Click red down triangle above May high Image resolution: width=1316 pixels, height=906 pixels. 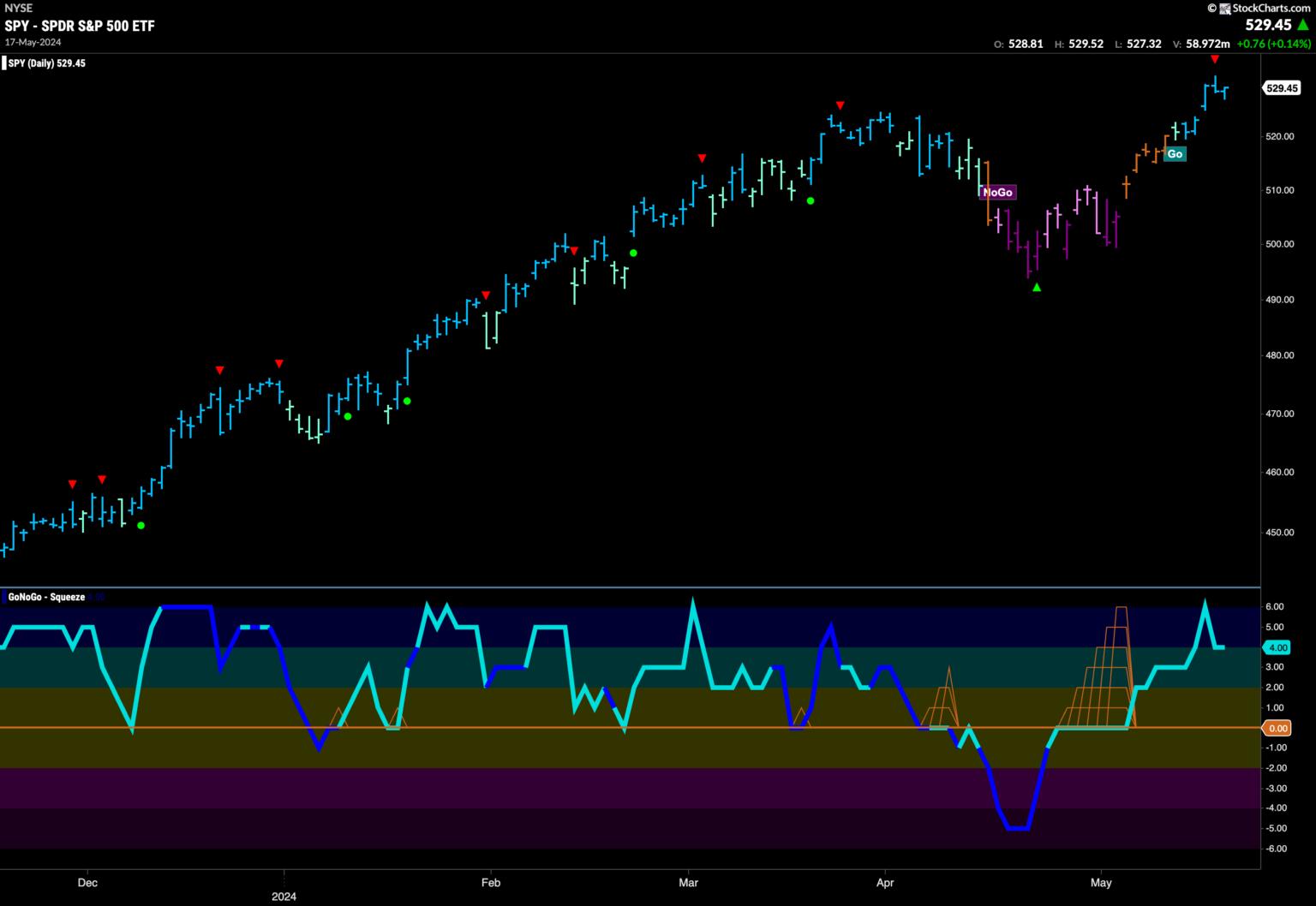(x=1214, y=59)
